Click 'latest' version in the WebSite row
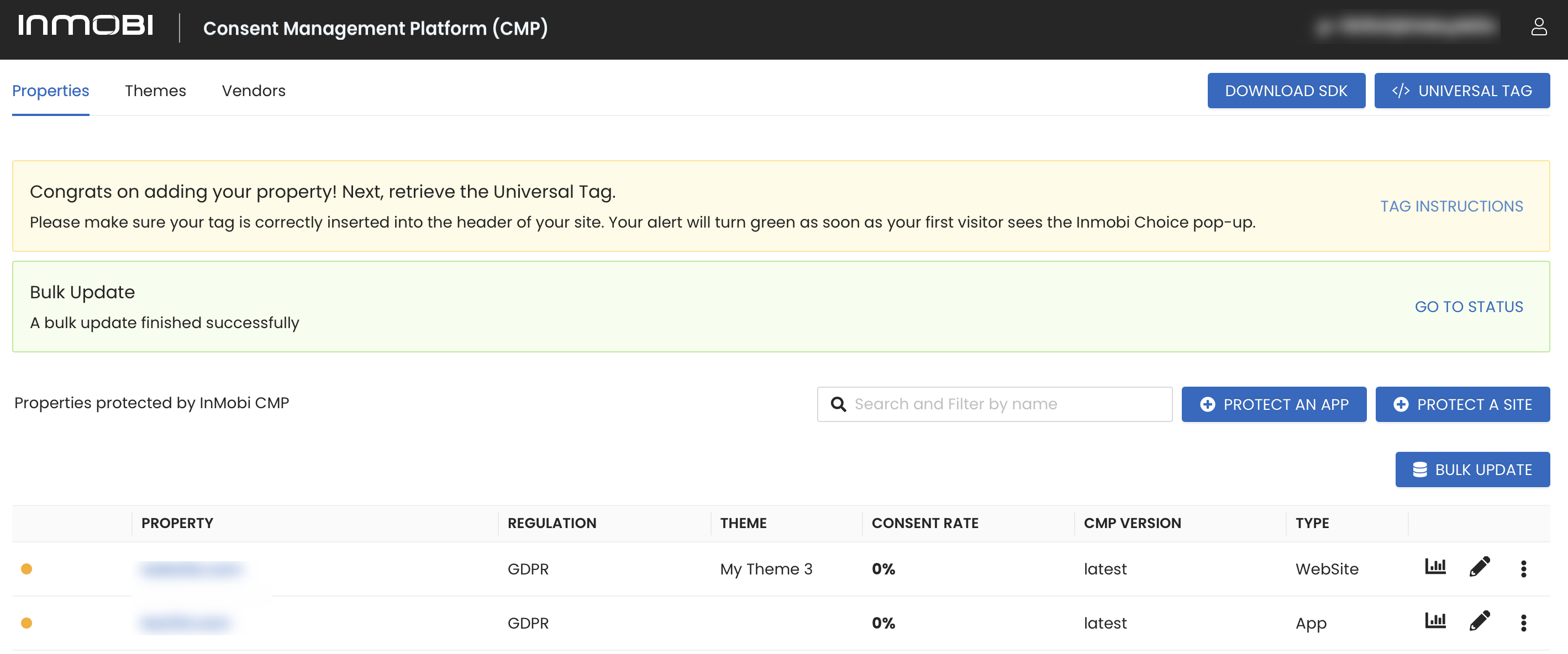Screen dimensions: 1568x654 (1105, 569)
